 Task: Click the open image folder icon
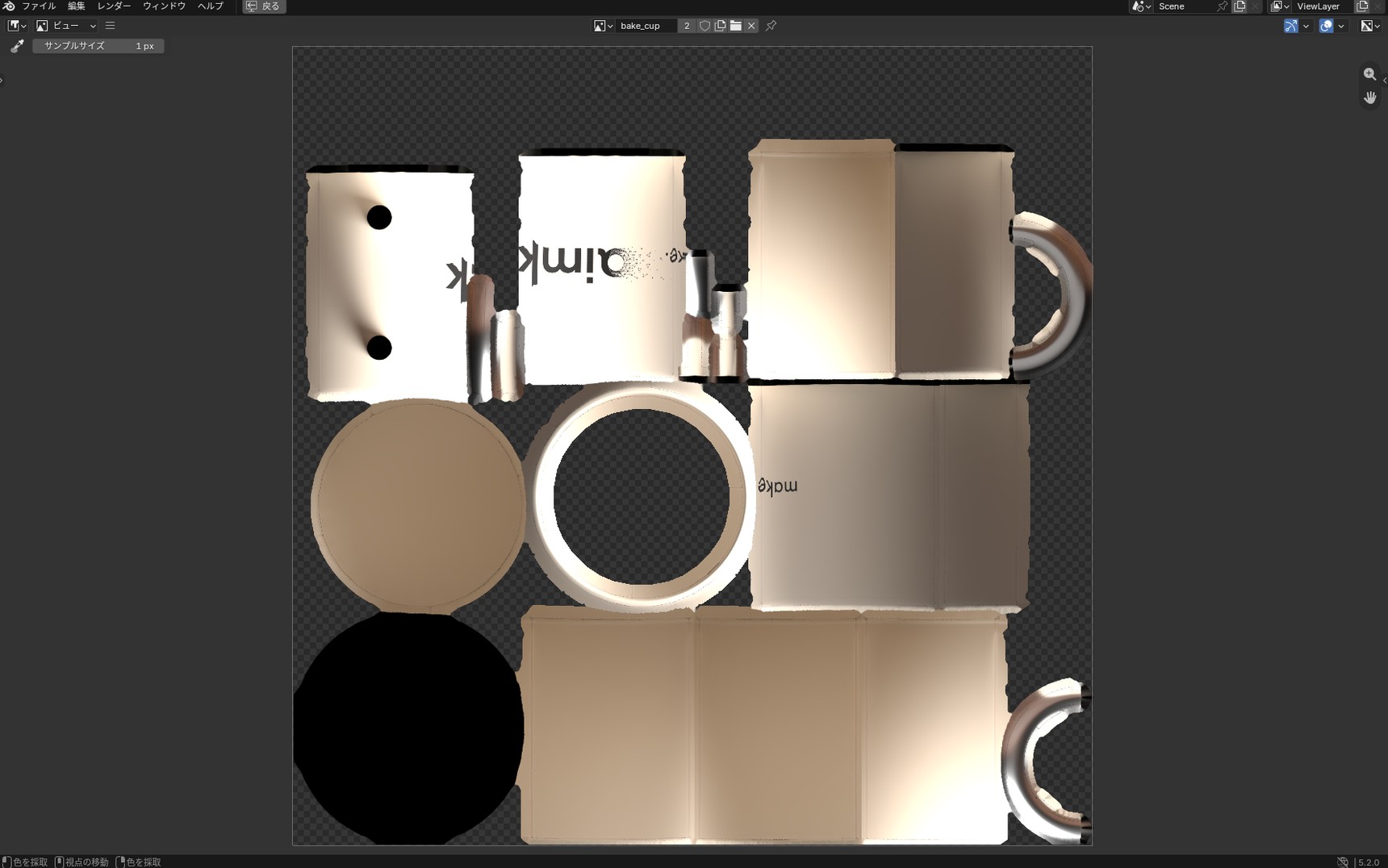click(x=736, y=26)
